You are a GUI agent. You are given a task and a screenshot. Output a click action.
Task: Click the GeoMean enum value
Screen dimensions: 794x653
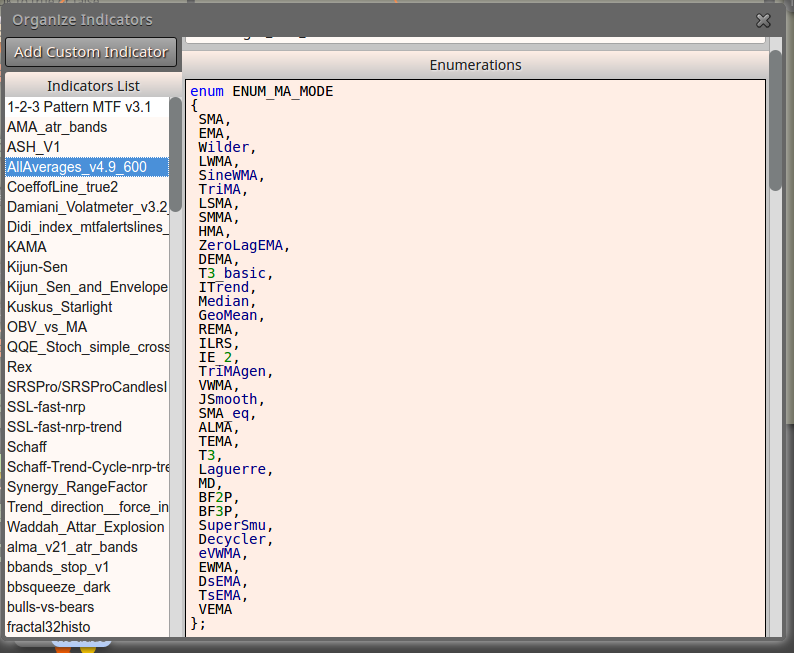(227, 315)
